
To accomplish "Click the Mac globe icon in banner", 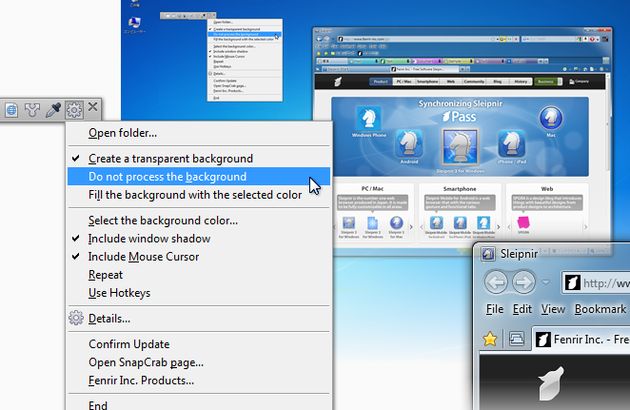I will (x=550, y=118).
